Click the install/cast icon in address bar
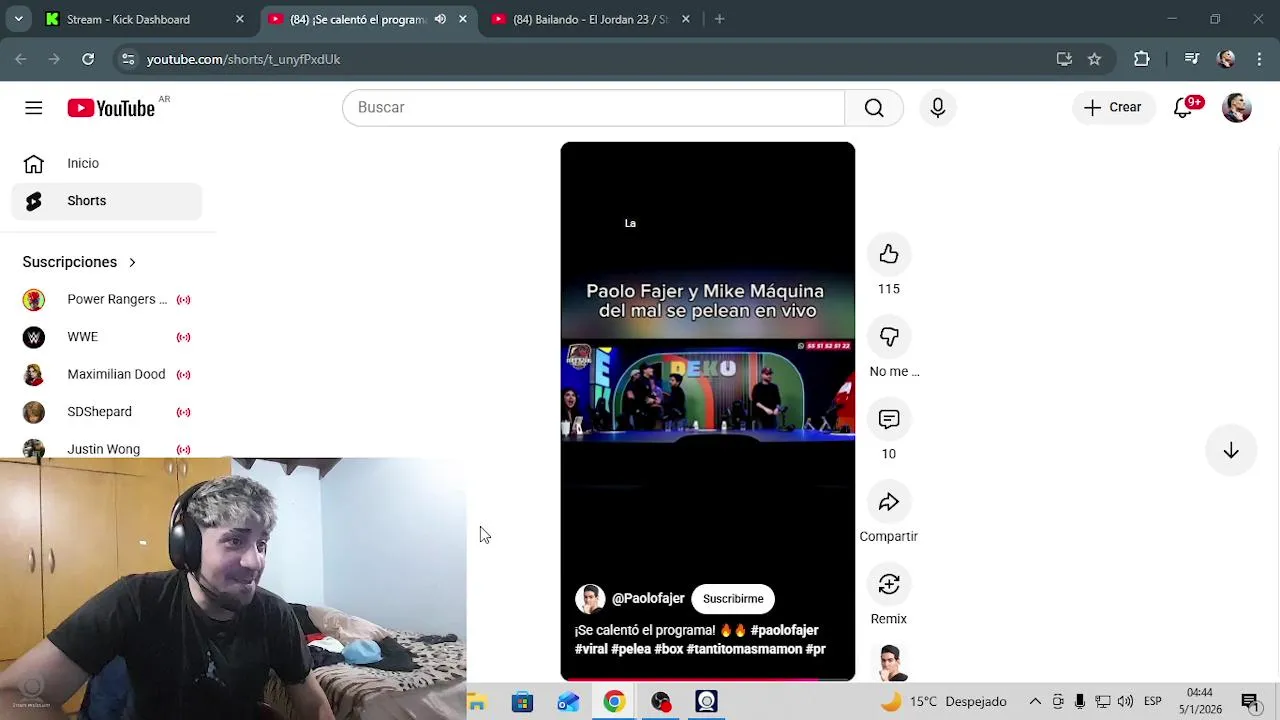The width and height of the screenshot is (1280, 720). point(1064,59)
